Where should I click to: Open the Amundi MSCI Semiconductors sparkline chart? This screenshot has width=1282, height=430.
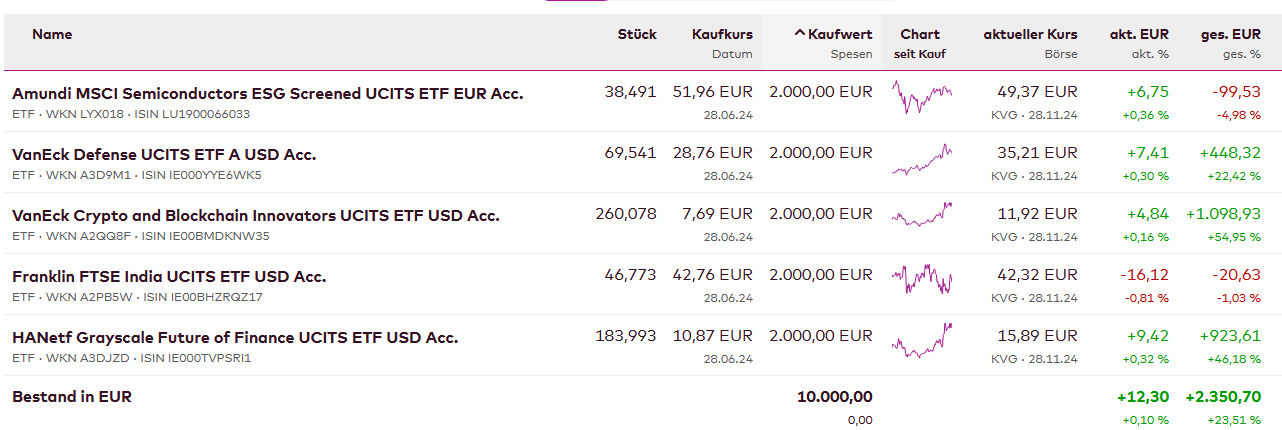[x=921, y=98]
